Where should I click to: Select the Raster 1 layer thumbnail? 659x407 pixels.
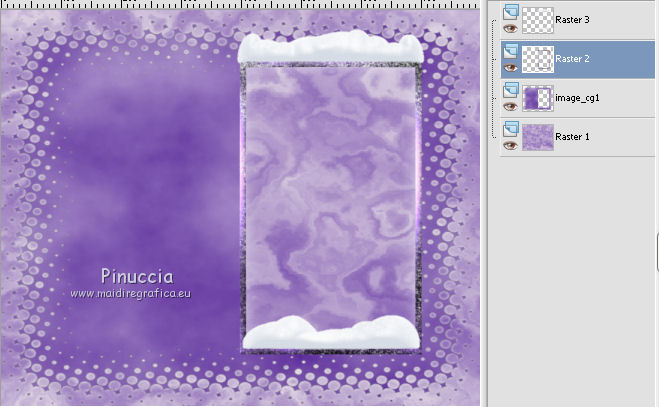(x=538, y=137)
